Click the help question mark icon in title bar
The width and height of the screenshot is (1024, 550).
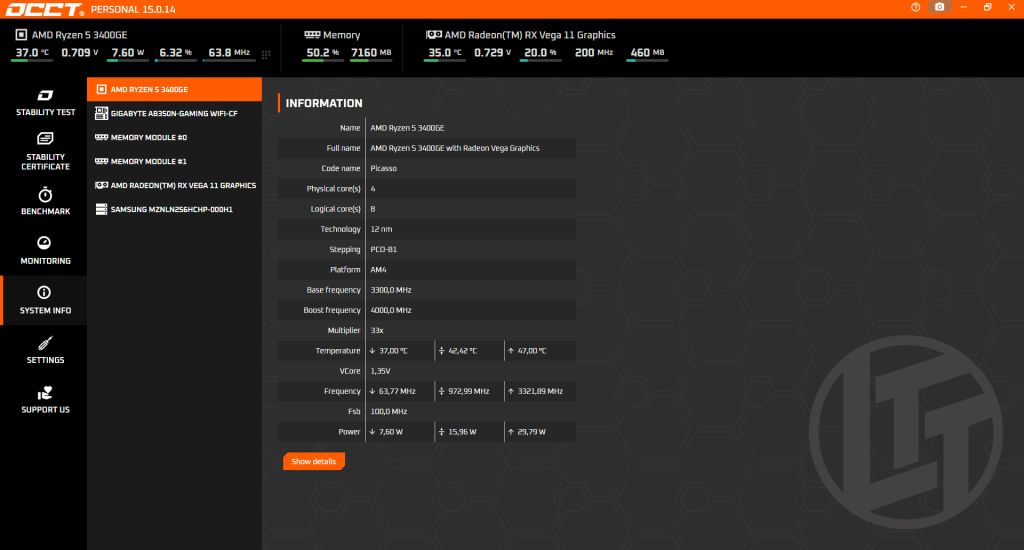tap(916, 7)
